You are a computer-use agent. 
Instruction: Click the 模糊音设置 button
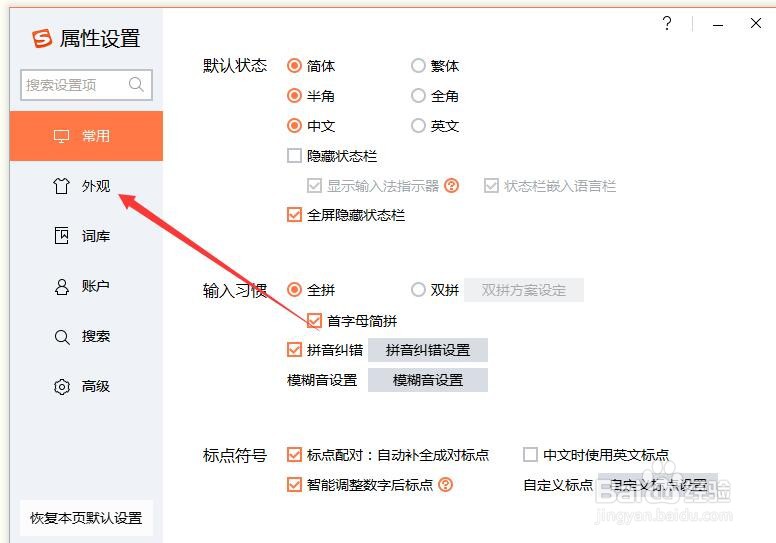coord(428,380)
